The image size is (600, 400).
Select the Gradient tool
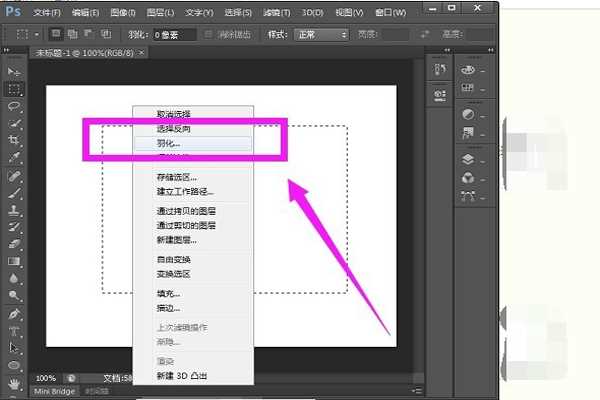coord(14,261)
